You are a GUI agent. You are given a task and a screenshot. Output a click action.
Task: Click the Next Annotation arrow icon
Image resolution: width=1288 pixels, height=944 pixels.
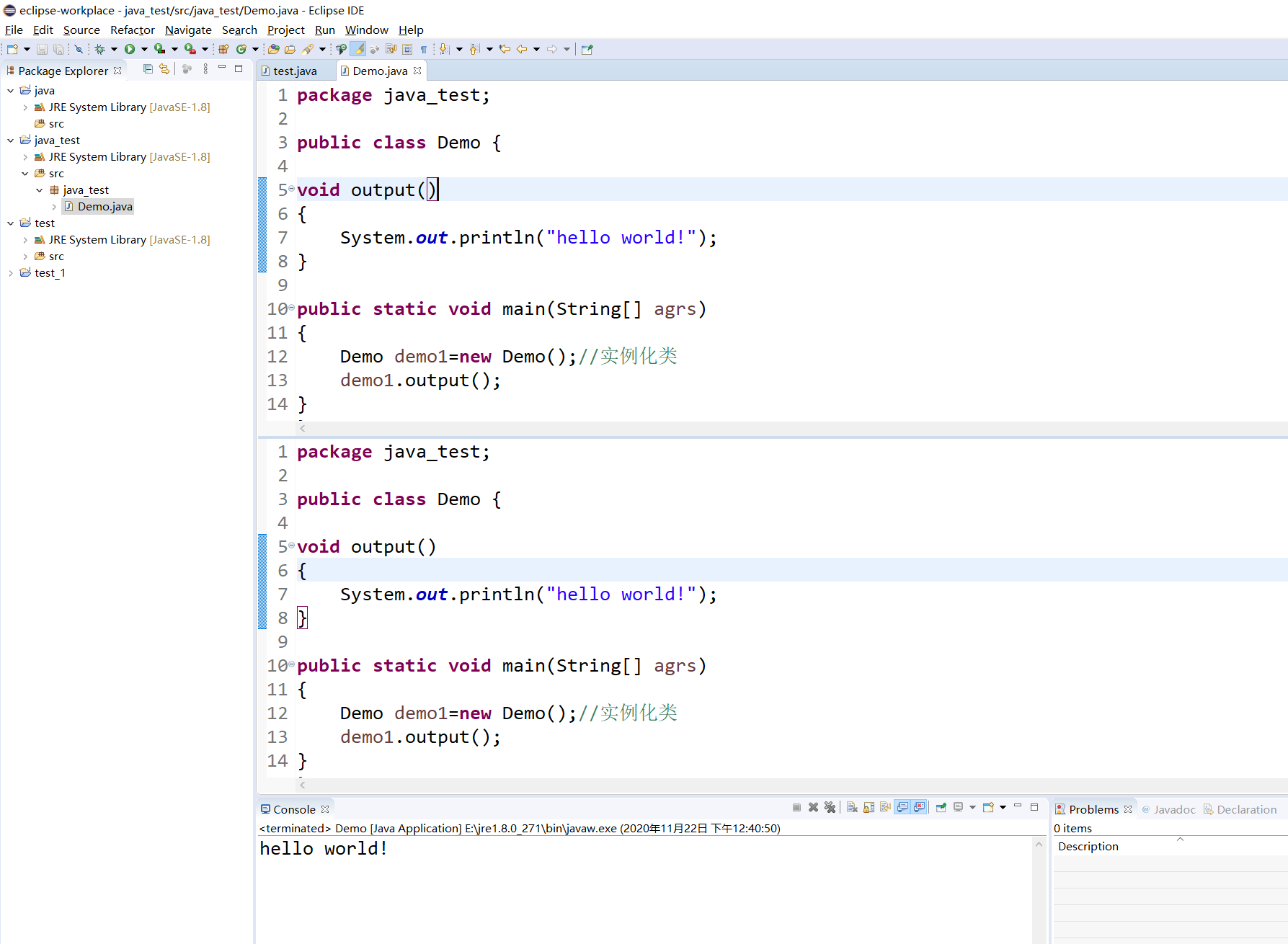coord(444,49)
